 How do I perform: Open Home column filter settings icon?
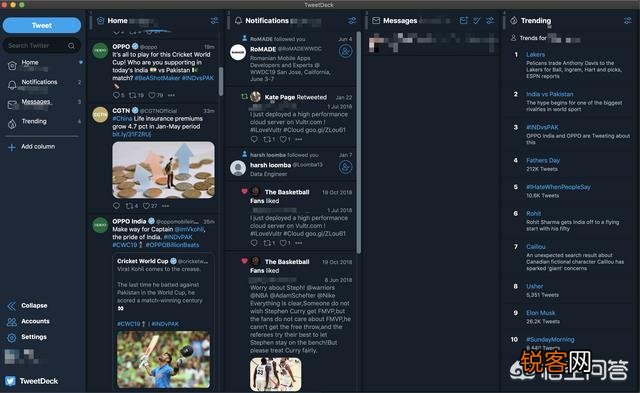point(214,20)
